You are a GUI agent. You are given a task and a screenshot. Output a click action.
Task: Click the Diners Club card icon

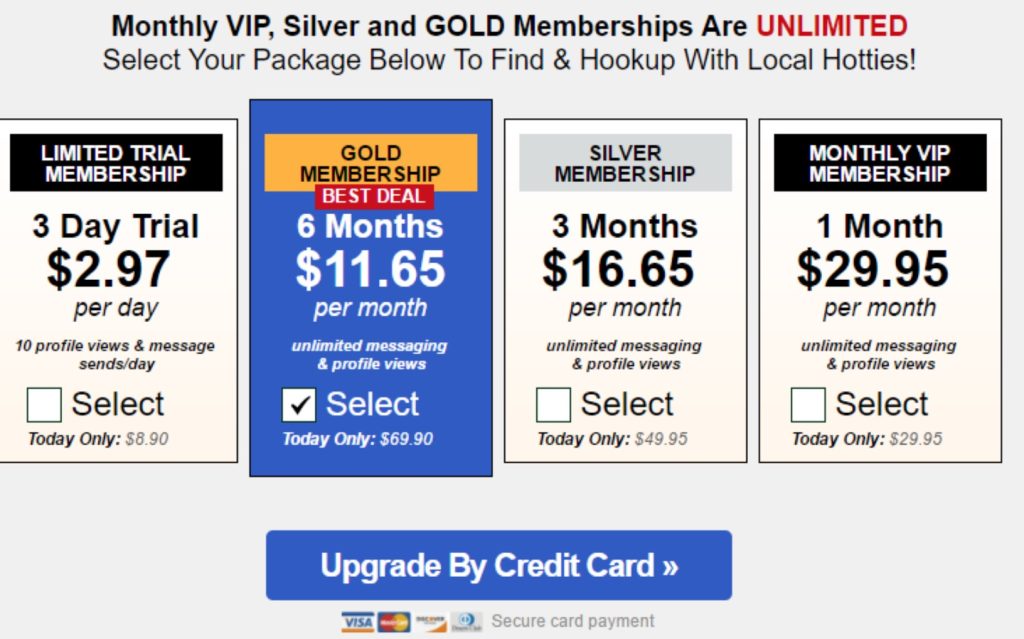[x=467, y=621]
